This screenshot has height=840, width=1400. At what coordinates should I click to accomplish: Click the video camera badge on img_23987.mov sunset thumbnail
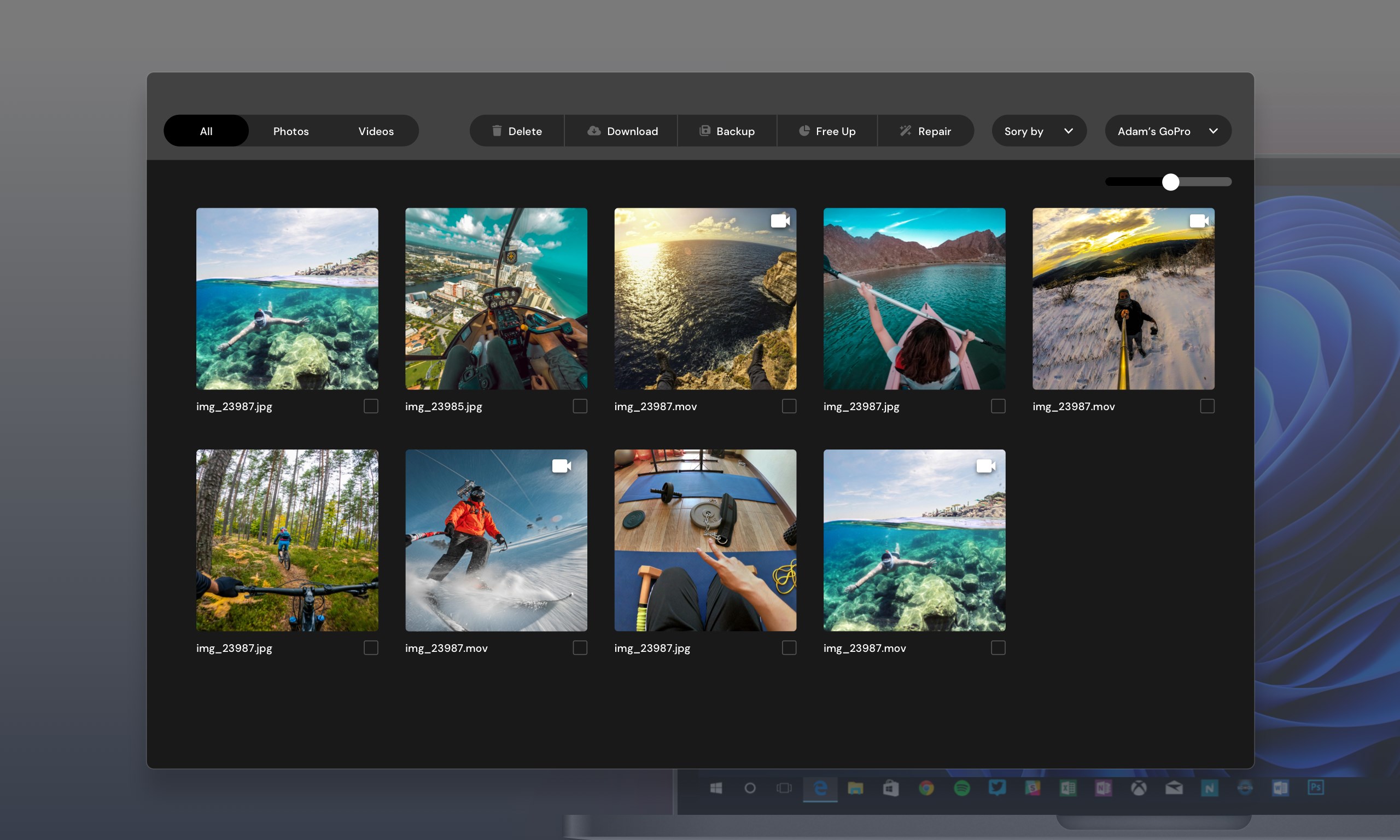(780, 220)
